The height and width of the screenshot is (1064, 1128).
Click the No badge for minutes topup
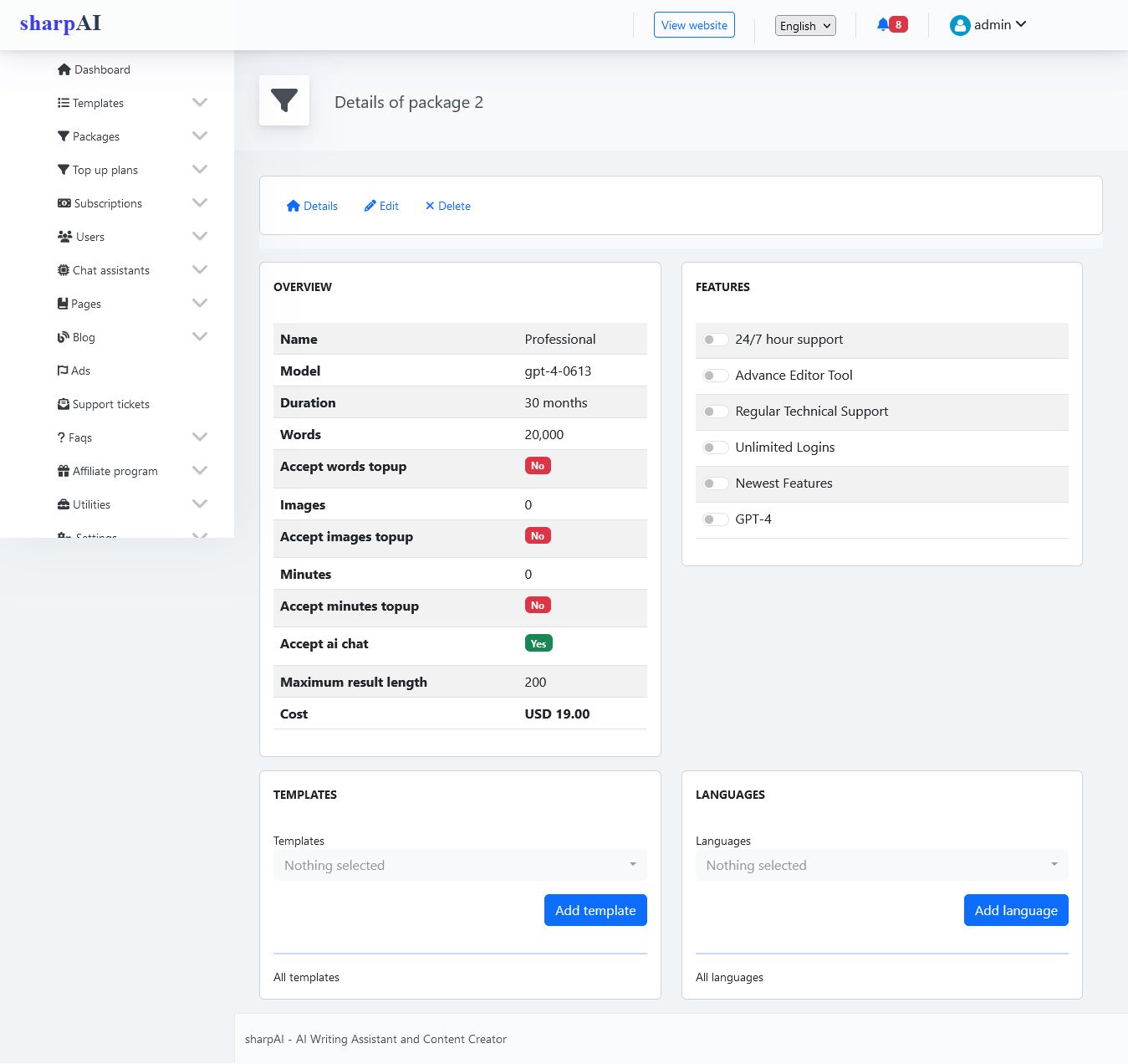pos(538,606)
